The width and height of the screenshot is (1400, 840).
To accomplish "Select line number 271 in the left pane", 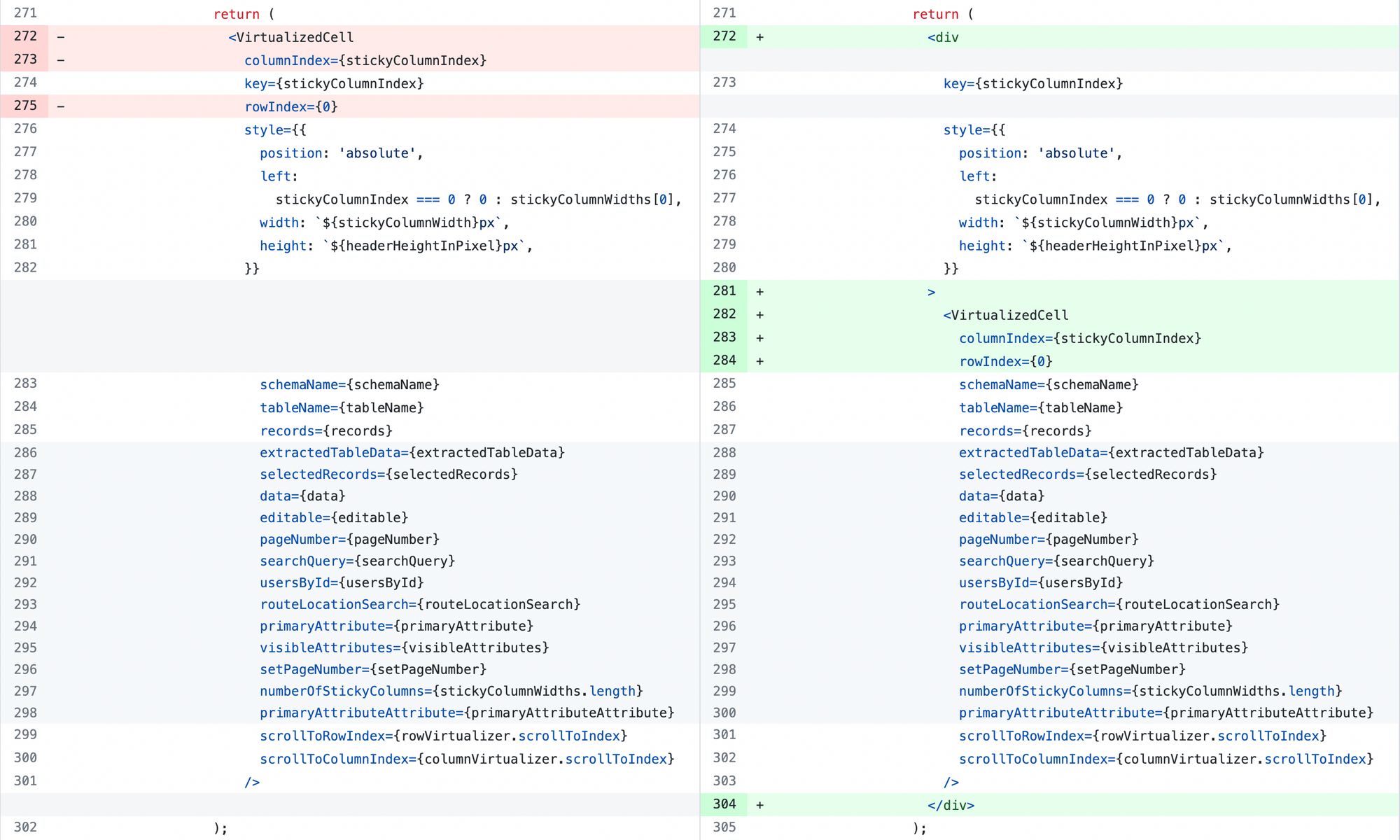I will [x=25, y=13].
